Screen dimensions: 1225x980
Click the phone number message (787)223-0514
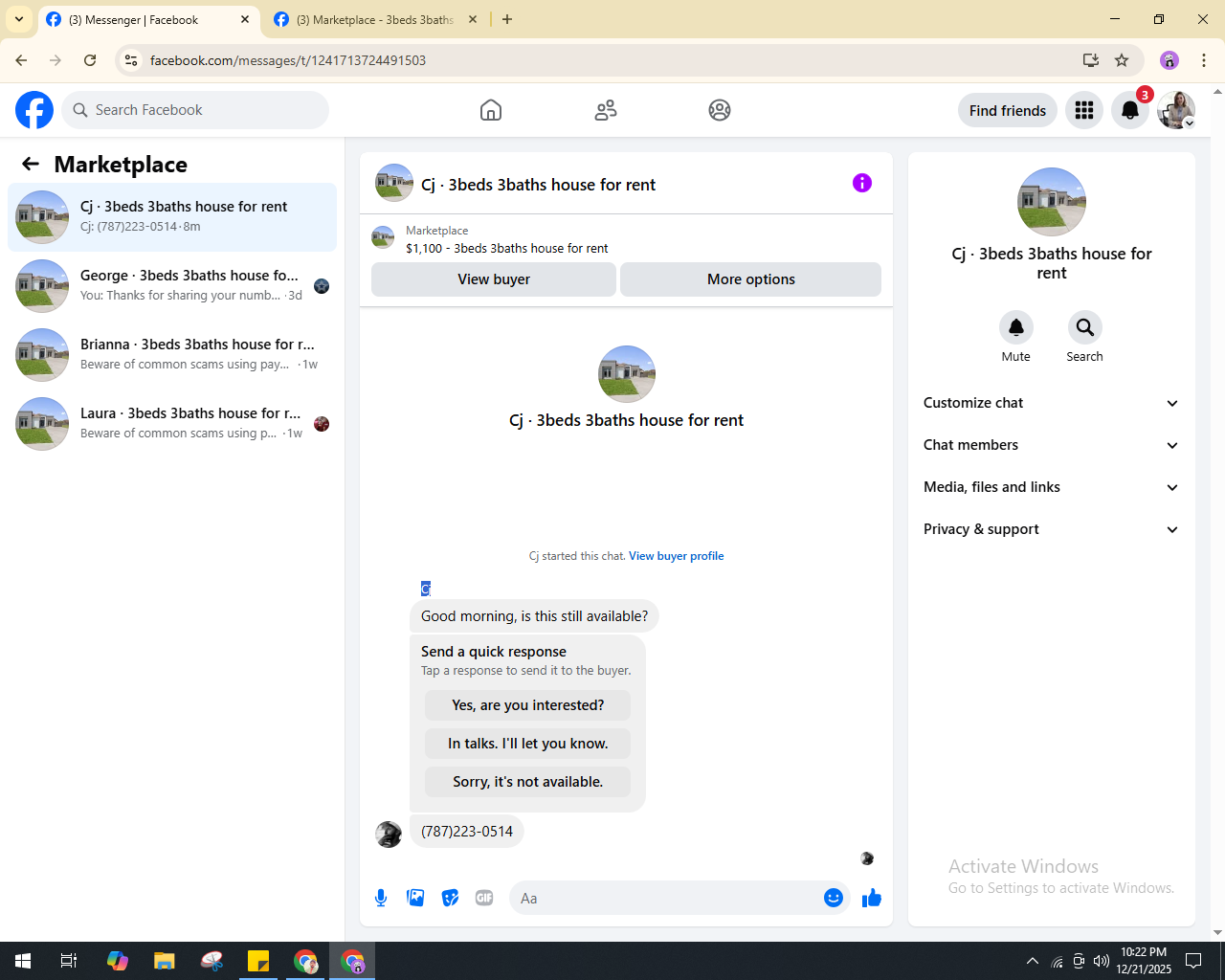click(x=467, y=832)
